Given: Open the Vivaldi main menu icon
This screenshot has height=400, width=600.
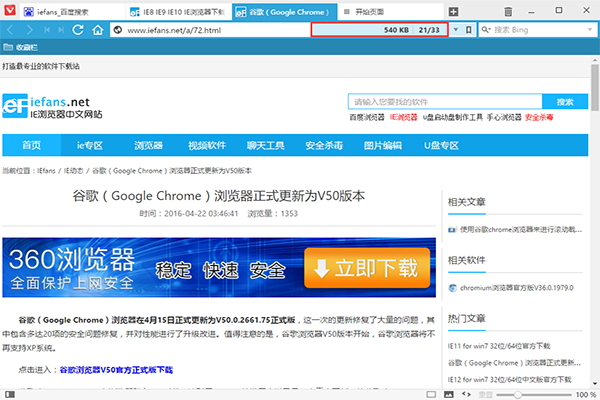Looking at the screenshot, I should (x=10, y=10).
